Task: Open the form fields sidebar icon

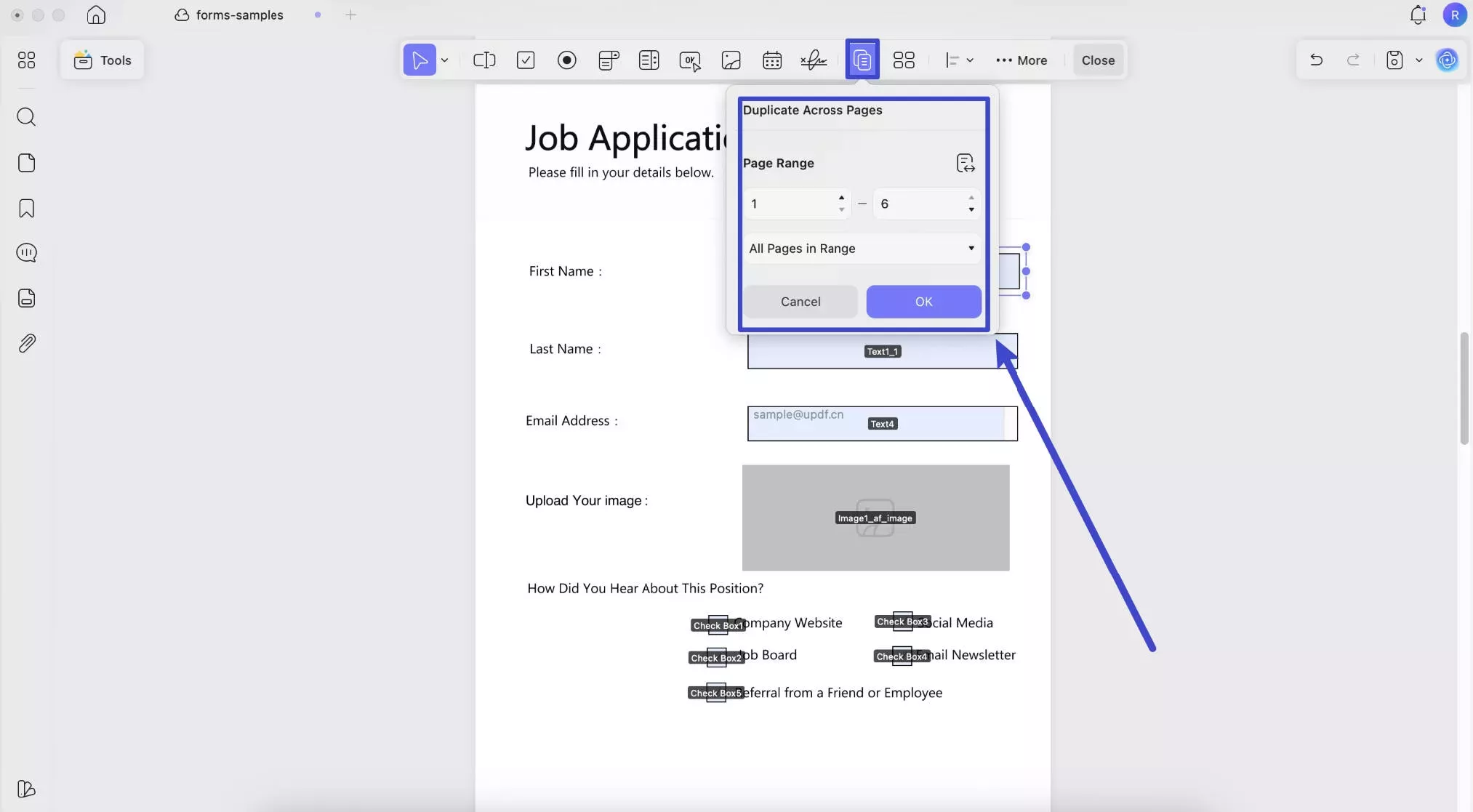Action: click(x=26, y=298)
